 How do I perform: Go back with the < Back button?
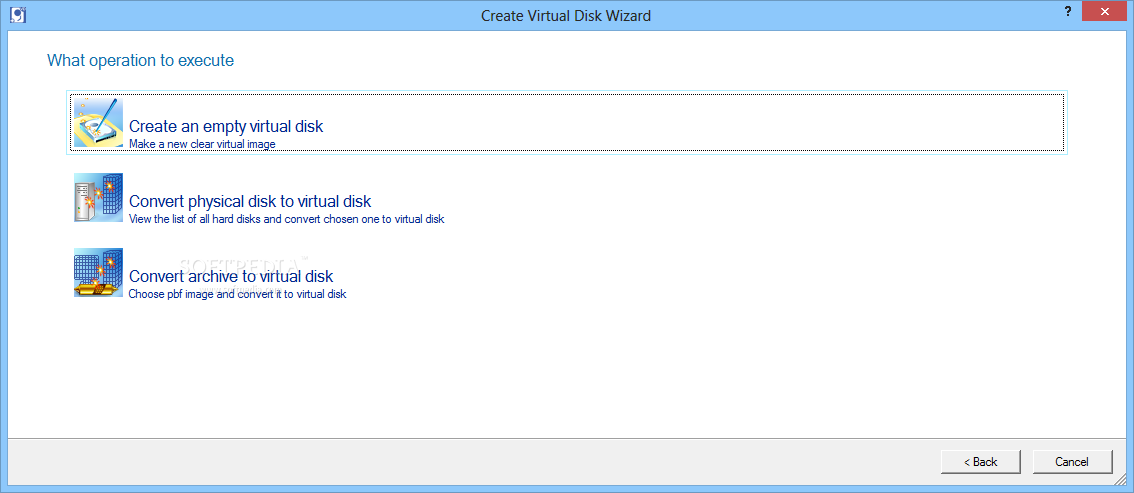[980, 462]
